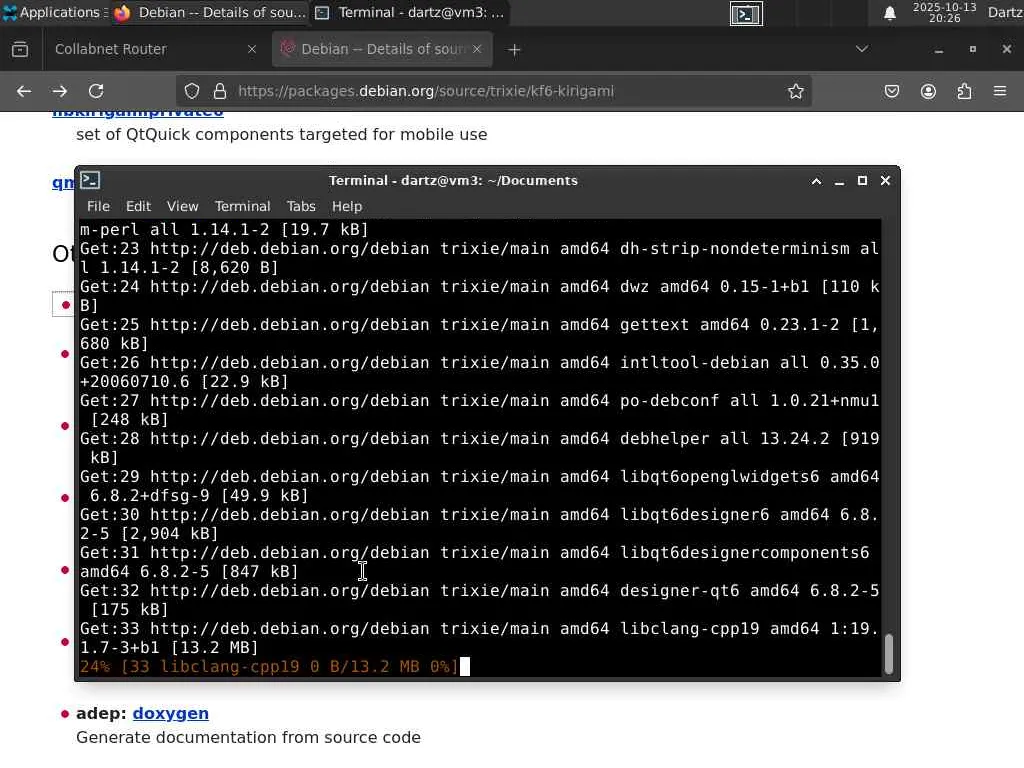Open Firefox View recent browsing icon
The width and height of the screenshot is (1024, 768).
point(20,49)
